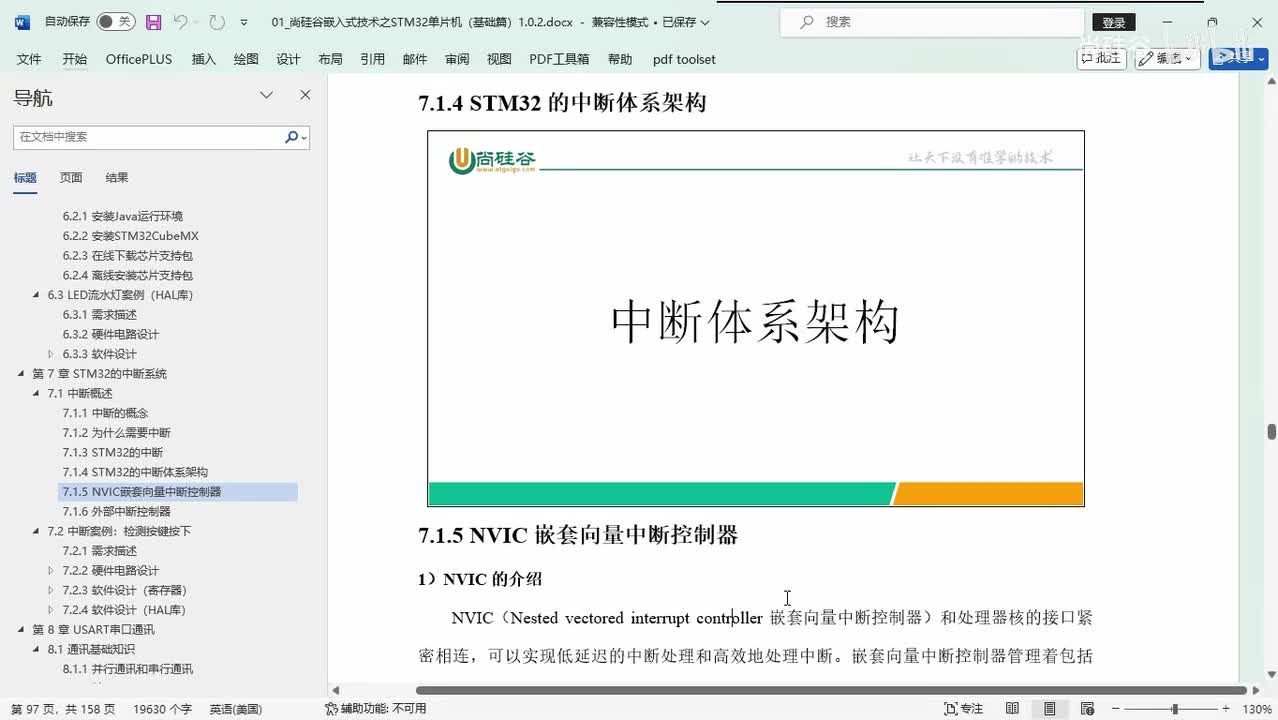Open the 文件 menu tab
This screenshot has width=1278, height=720.
pyautogui.click(x=29, y=59)
